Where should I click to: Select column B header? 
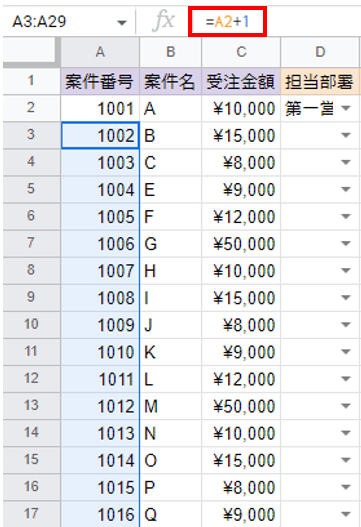[171, 52]
